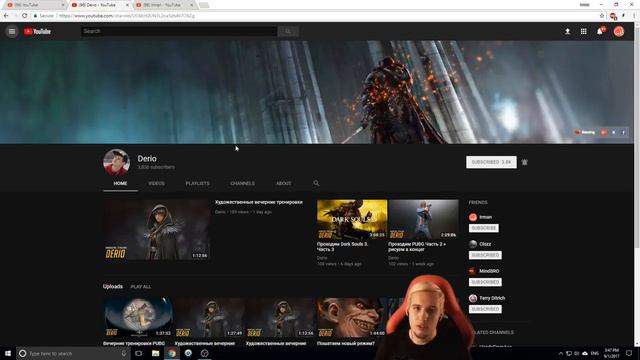Viewport: 640px width, 360px height.
Task: Open the 'Вечерние тренировки PUBG' upload thumbnail
Action: (138, 318)
